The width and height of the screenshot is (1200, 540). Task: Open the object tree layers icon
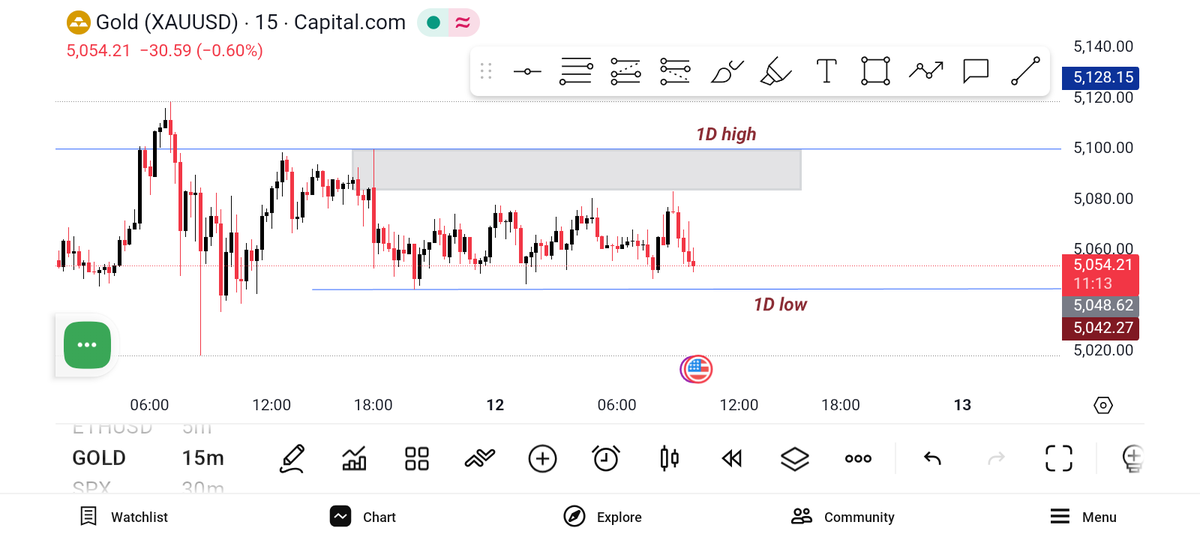point(794,458)
